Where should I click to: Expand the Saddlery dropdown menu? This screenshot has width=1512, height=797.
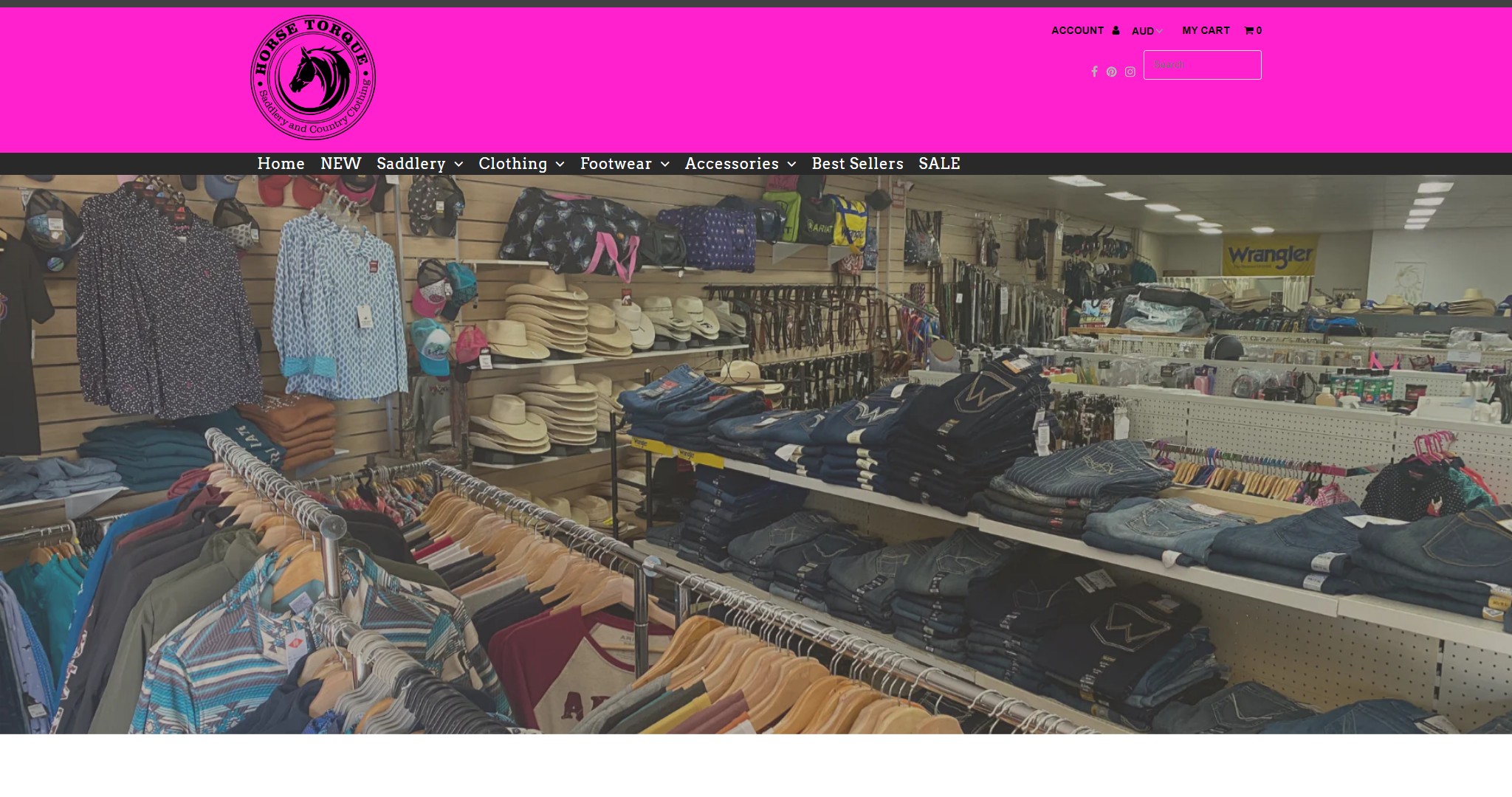[x=419, y=164]
